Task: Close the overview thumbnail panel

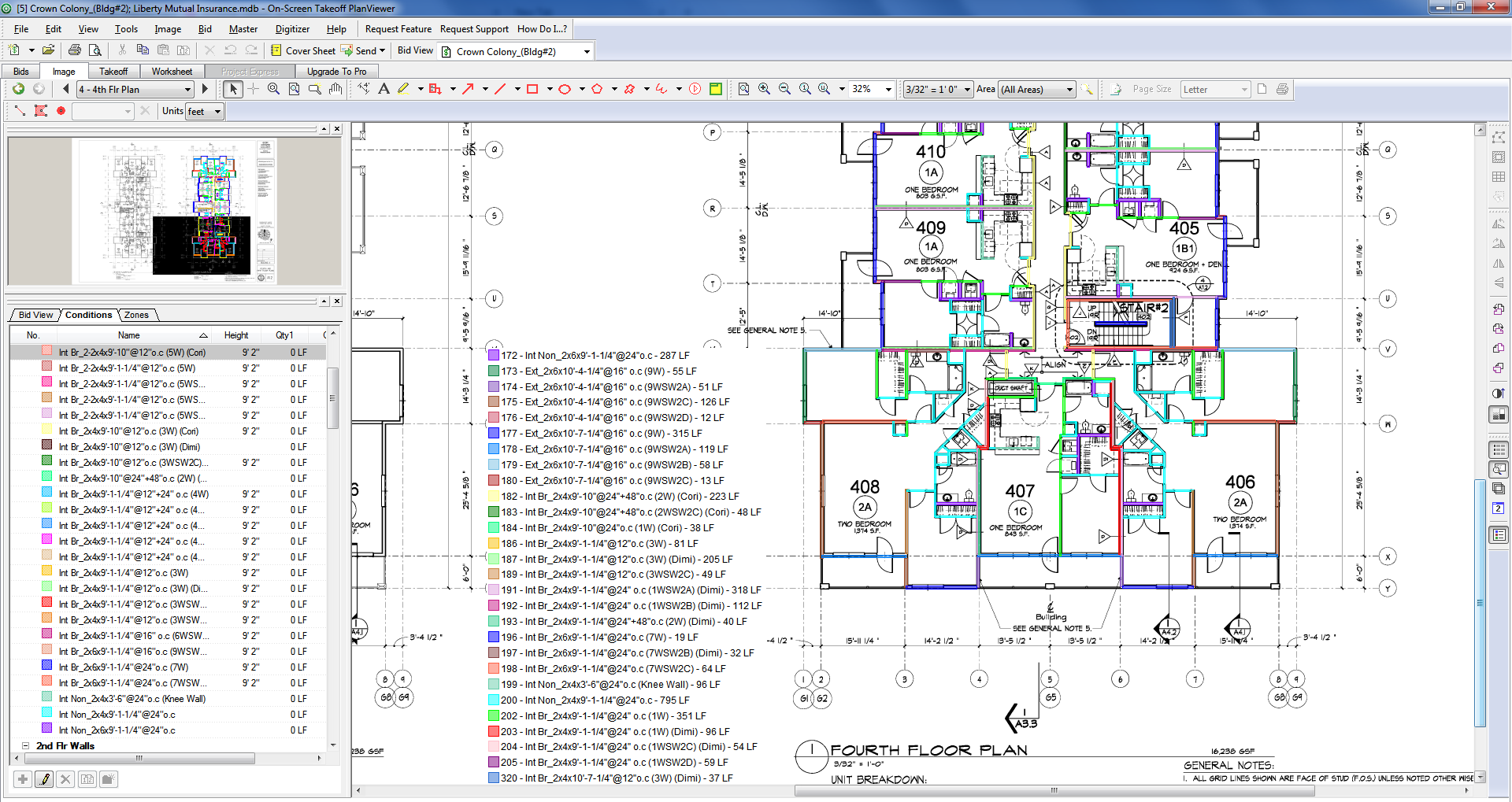Action: click(x=337, y=128)
